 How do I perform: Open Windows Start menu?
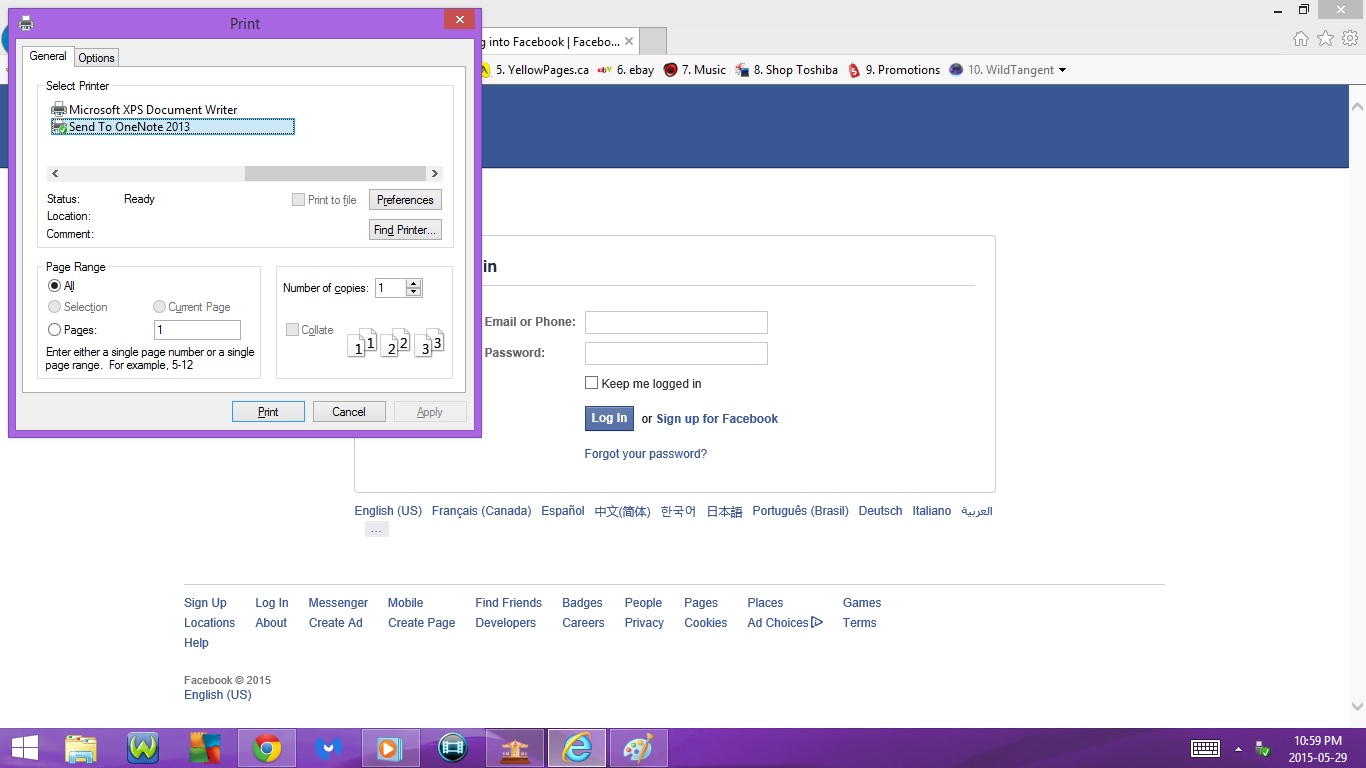24,748
